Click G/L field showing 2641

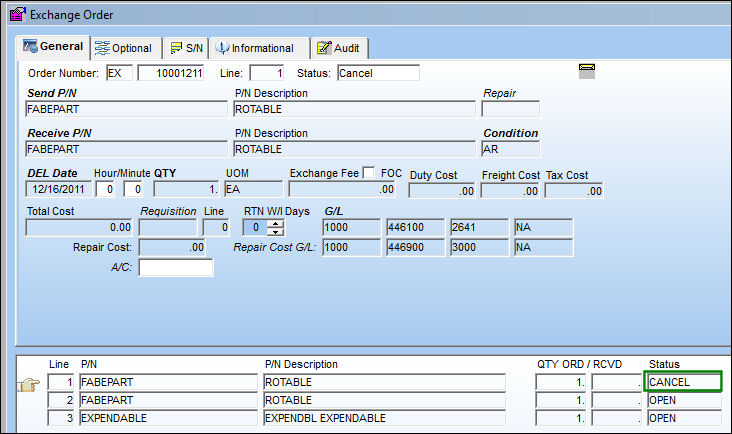[479, 227]
